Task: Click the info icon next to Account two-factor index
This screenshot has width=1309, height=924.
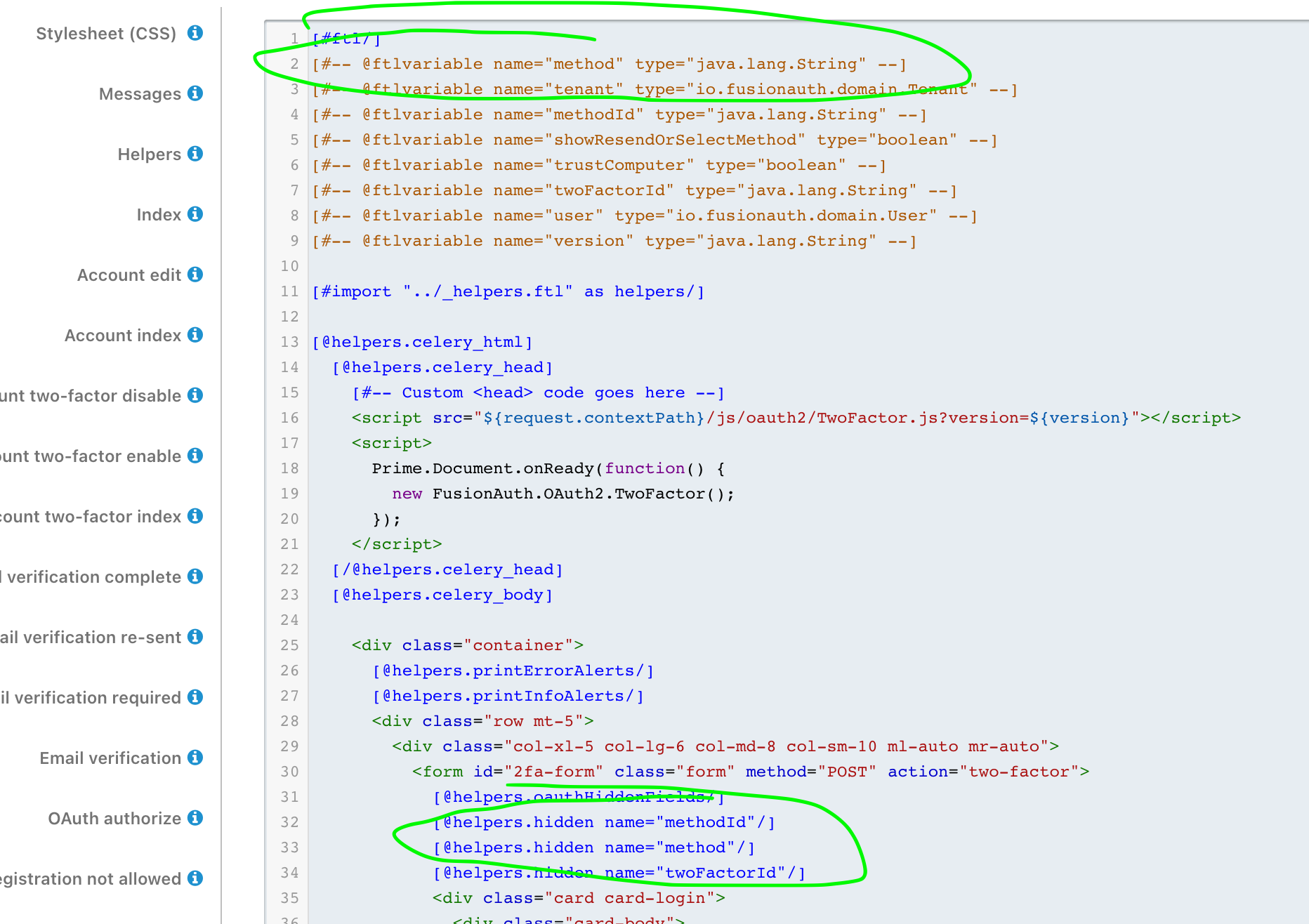Action: coord(194,516)
